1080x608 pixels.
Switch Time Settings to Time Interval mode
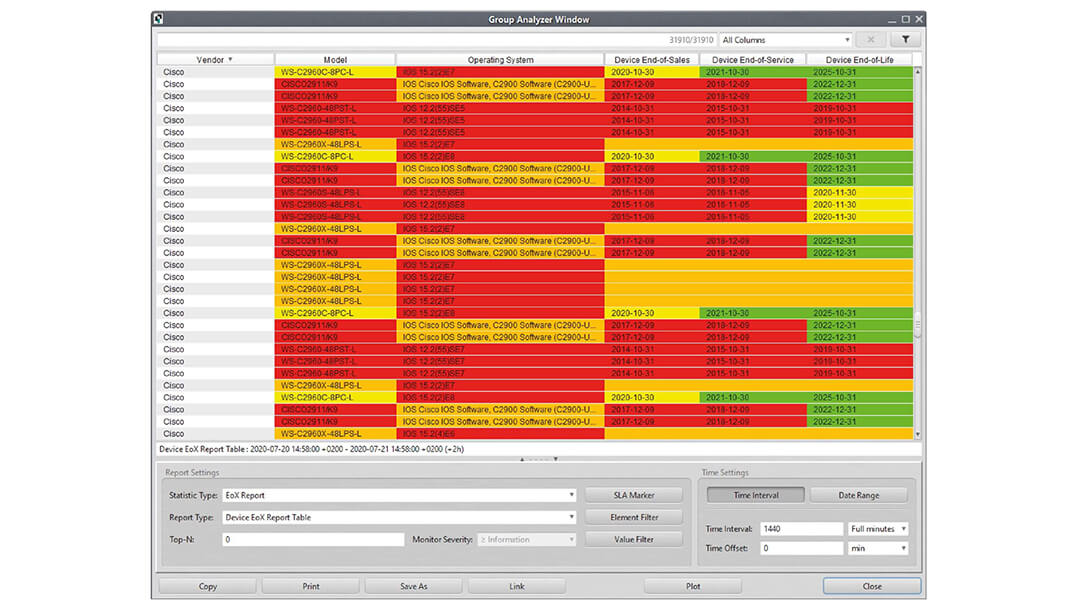tap(755, 494)
